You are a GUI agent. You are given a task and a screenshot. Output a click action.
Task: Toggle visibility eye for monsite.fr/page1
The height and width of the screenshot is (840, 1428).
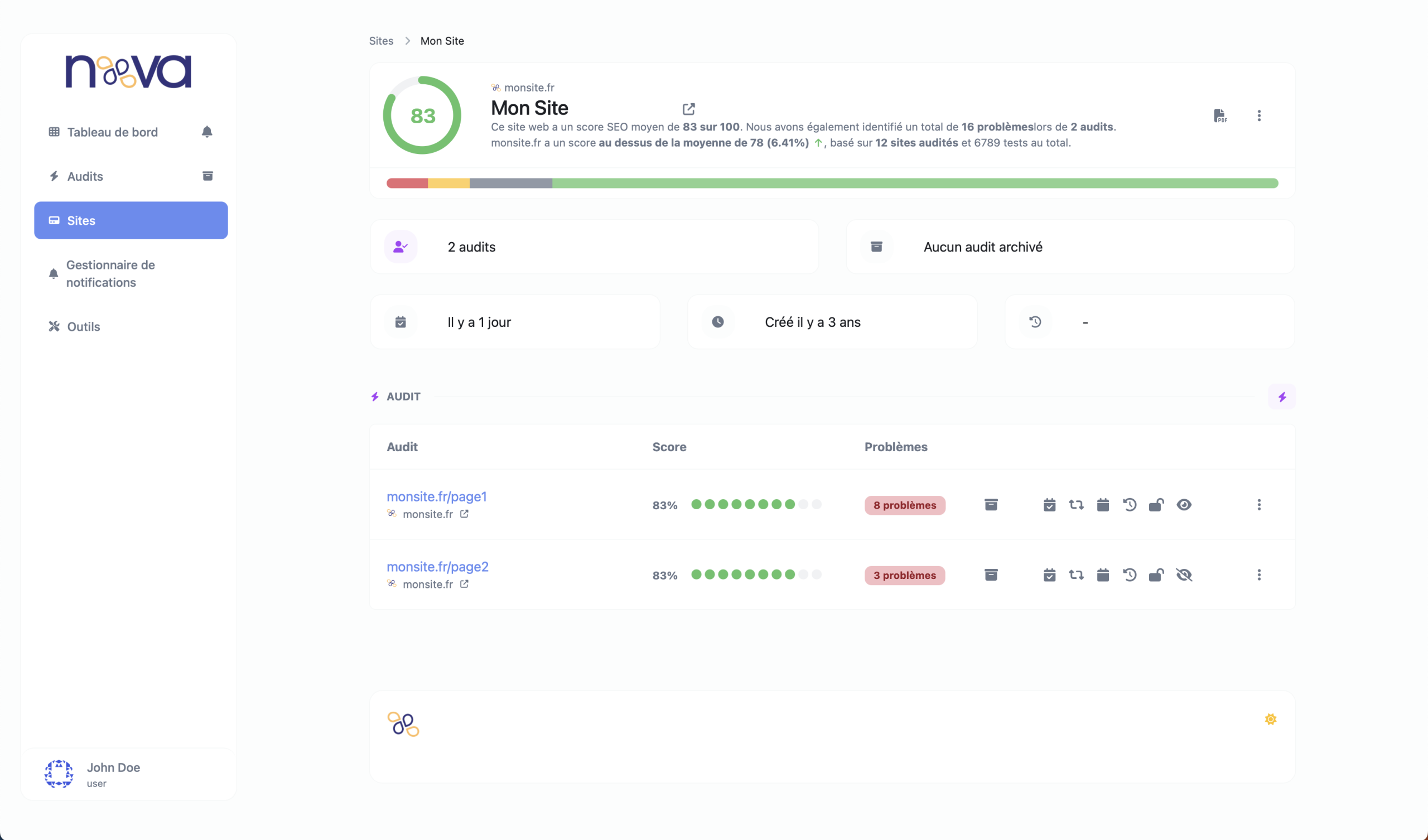tap(1184, 504)
